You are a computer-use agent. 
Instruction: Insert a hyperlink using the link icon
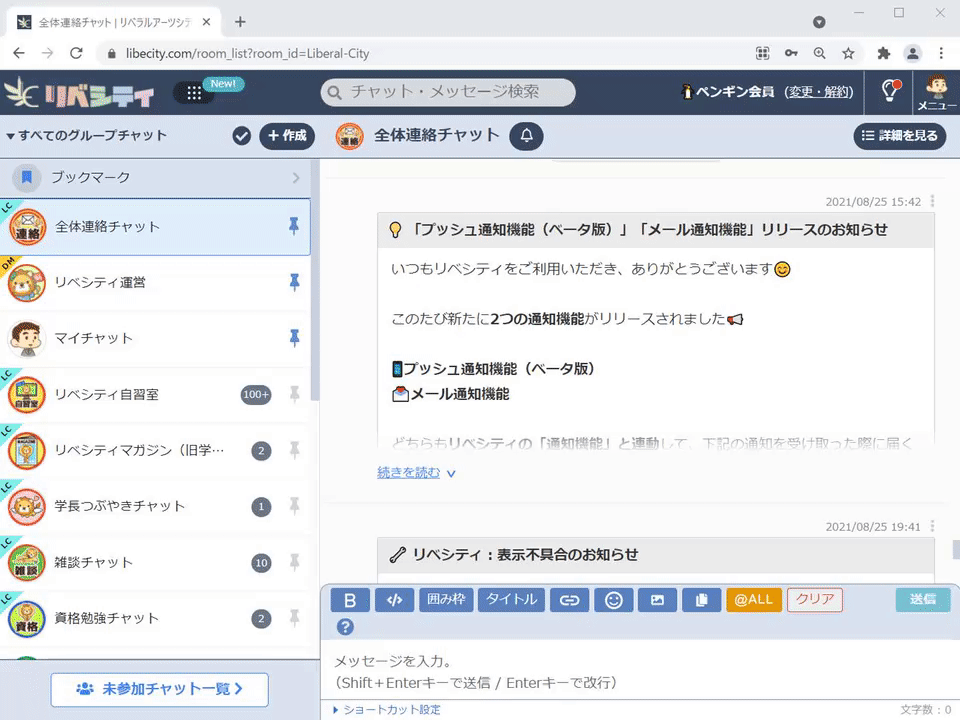569,600
